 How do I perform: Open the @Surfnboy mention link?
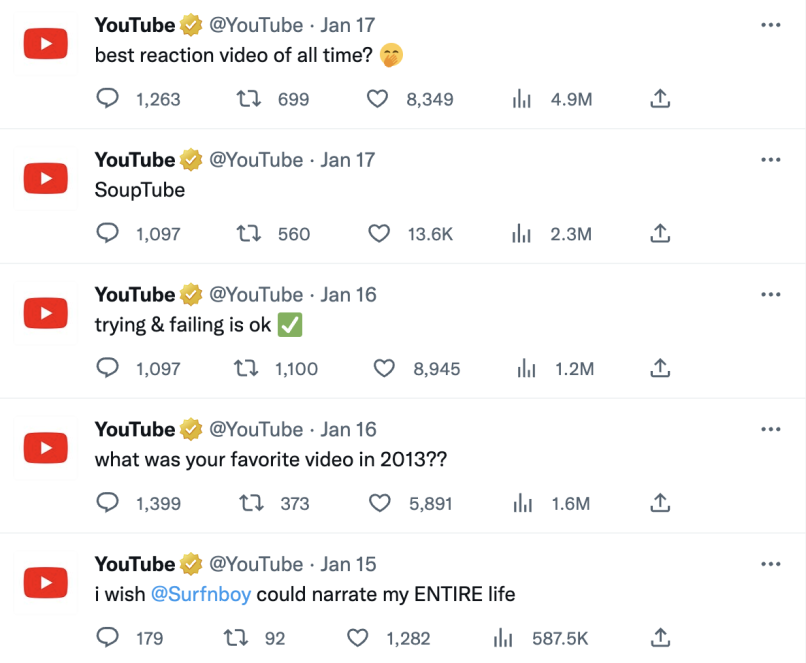(x=200, y=595)
